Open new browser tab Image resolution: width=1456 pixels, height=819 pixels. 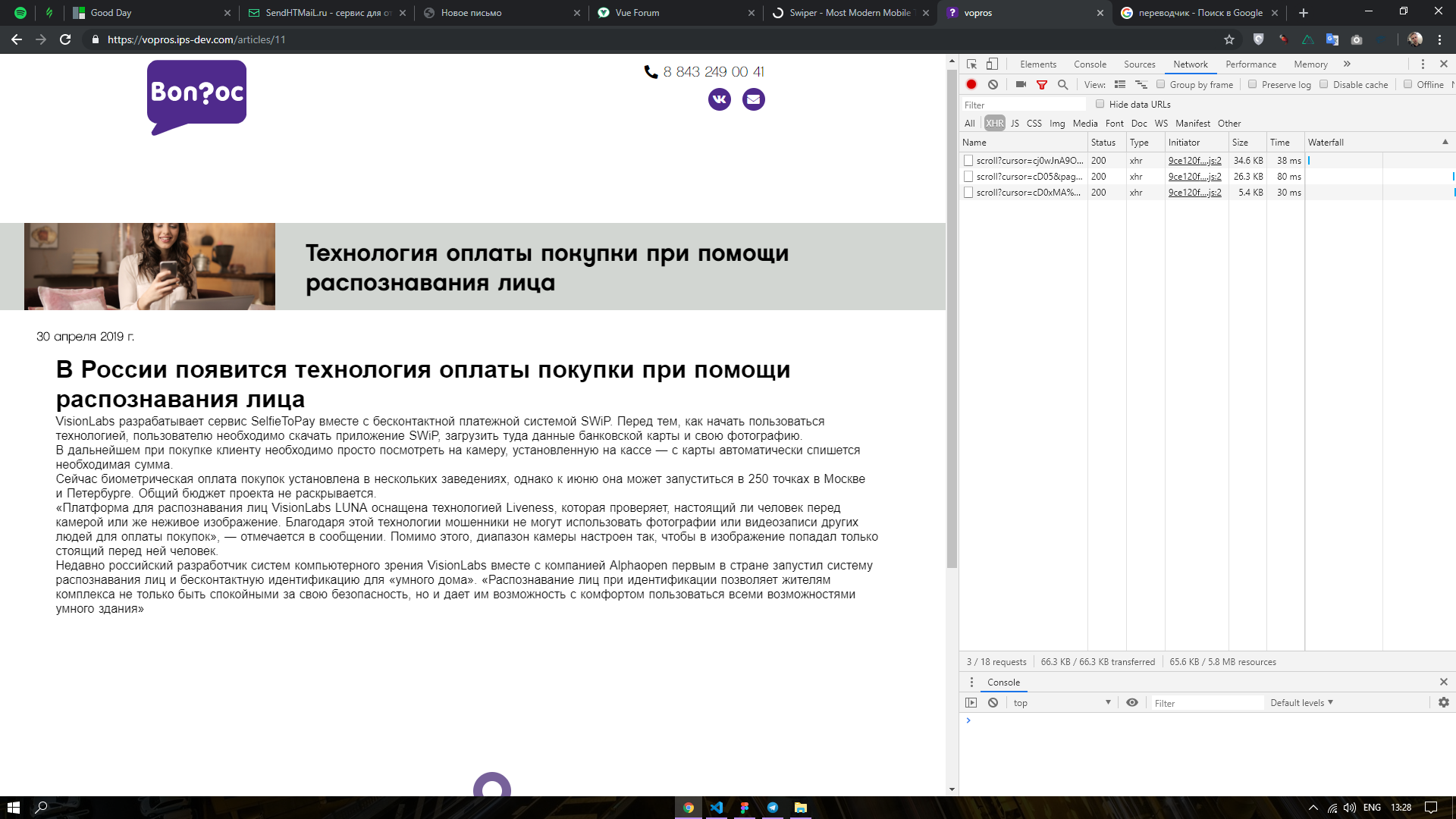(1304, 13)
